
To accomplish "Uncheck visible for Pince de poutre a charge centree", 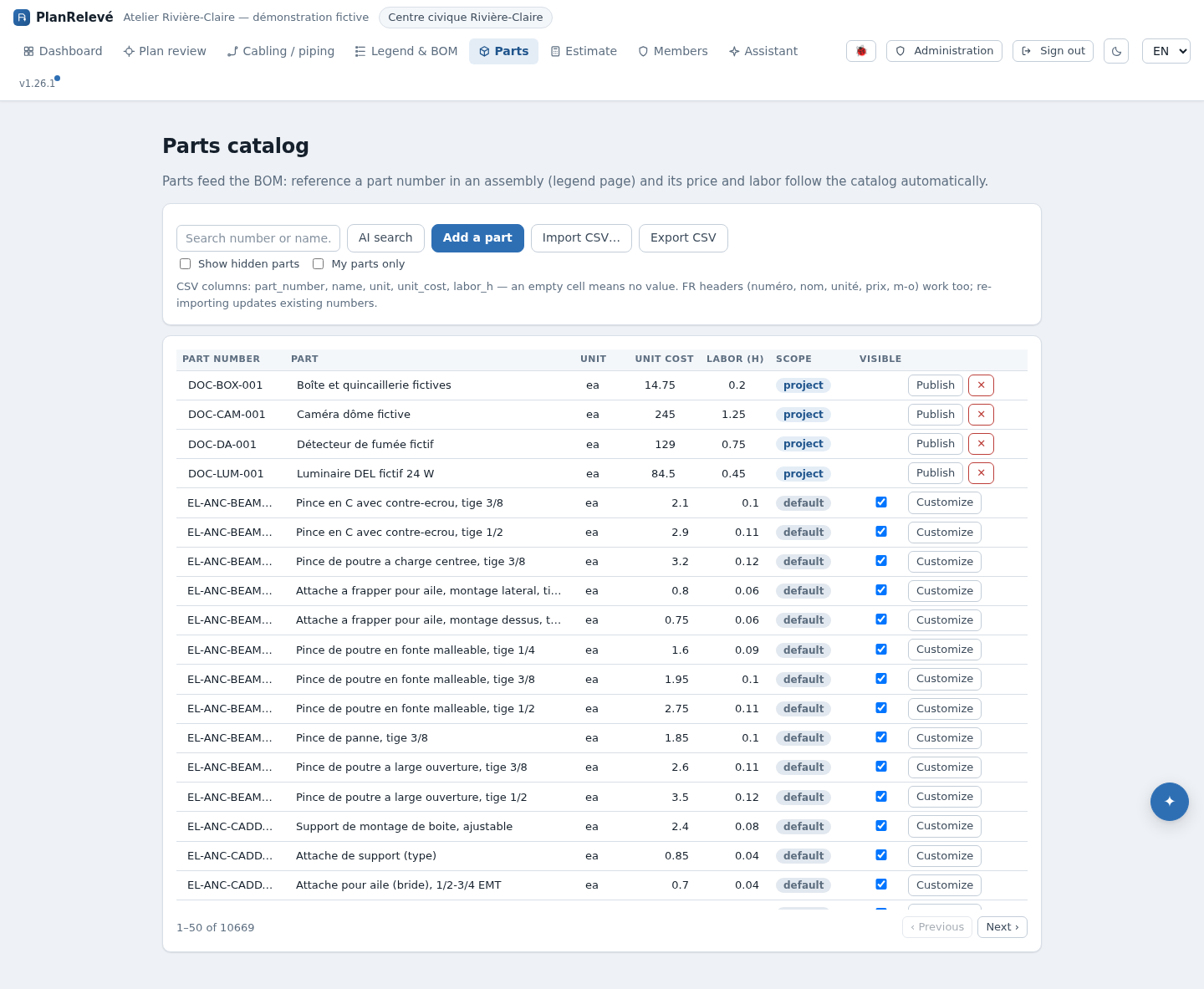I will [x=881, y=561].
